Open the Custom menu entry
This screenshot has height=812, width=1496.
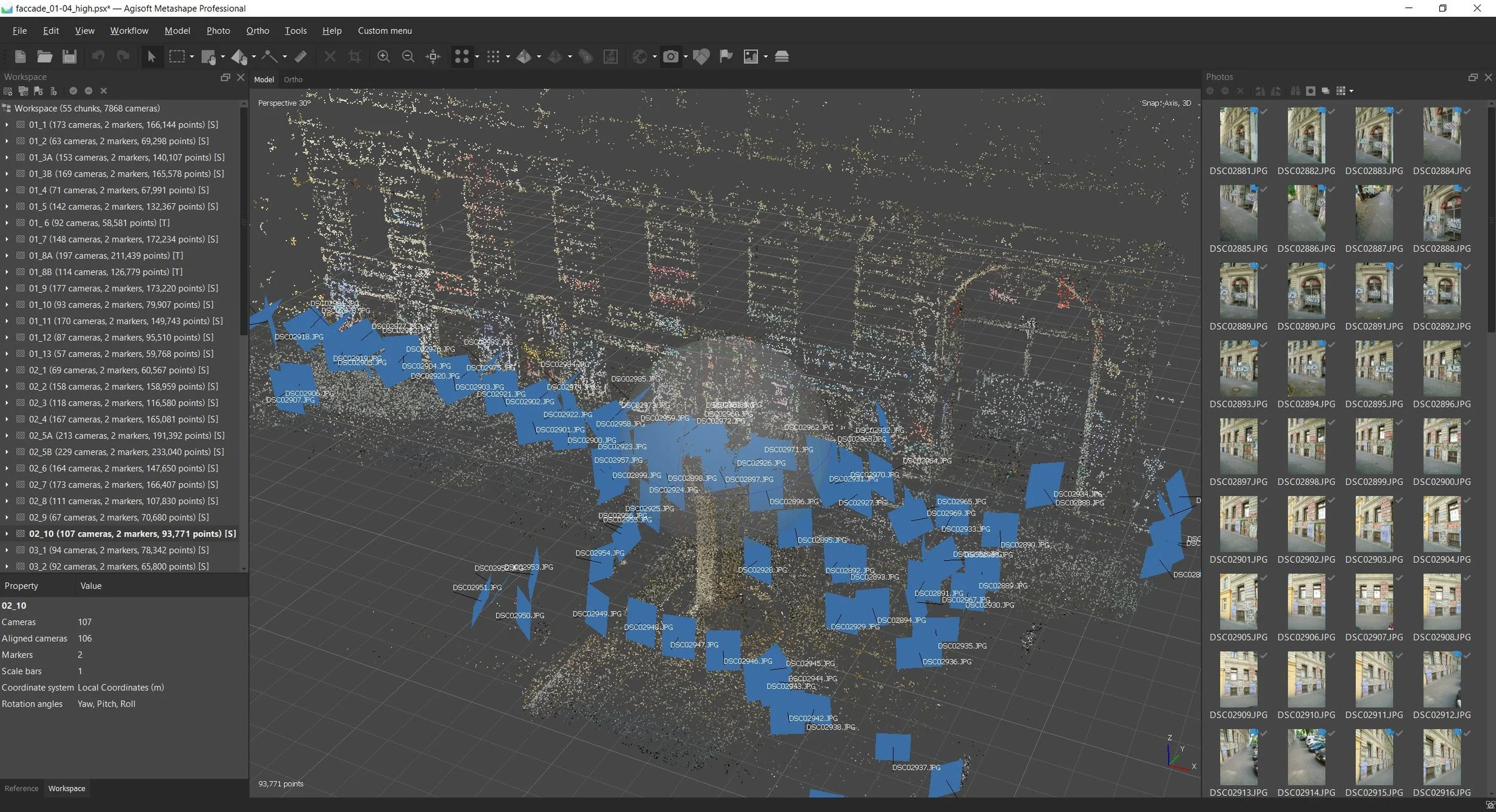click(x=384, y=31)
